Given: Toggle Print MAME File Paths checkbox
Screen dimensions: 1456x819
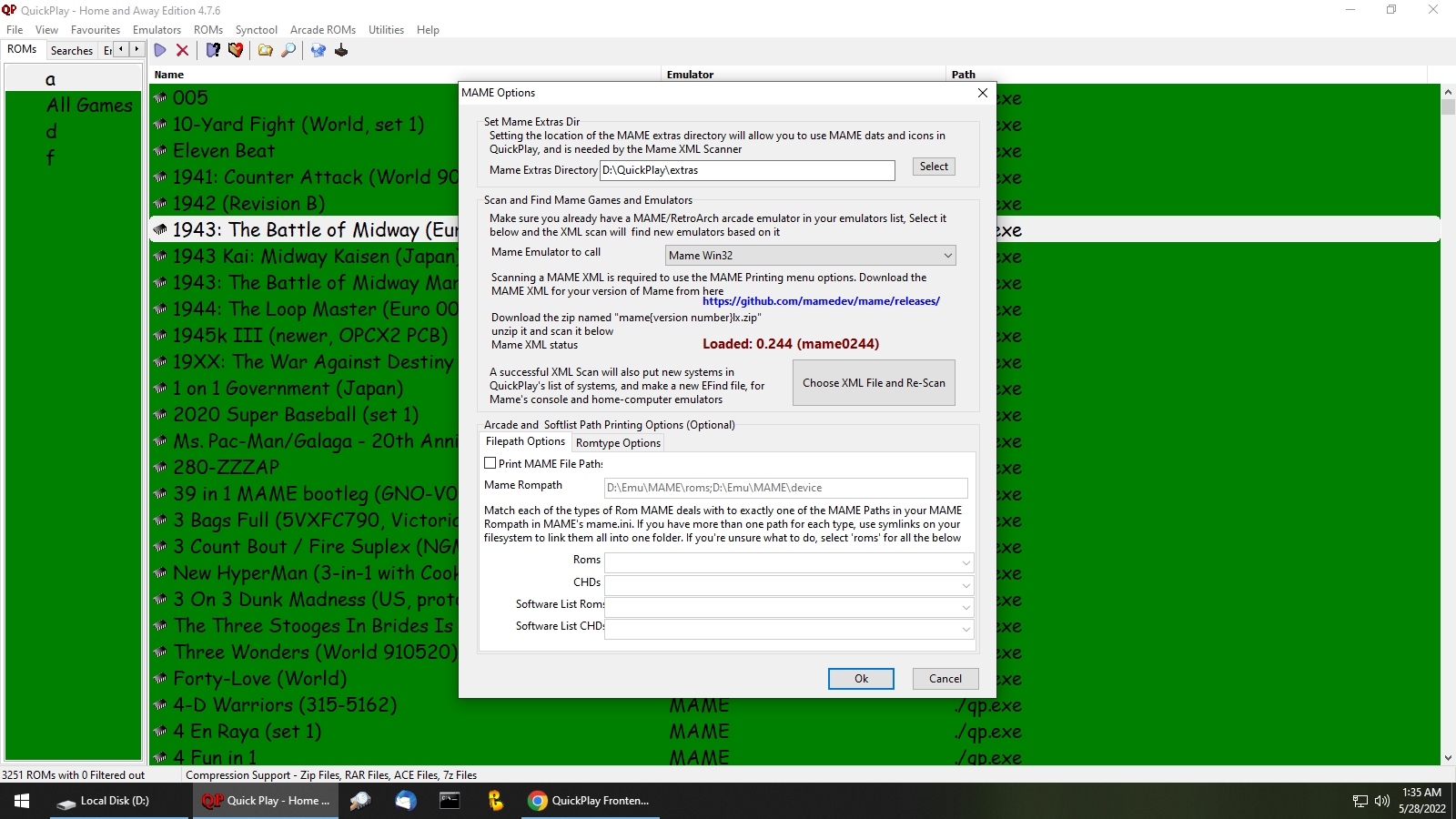Looking at the screenshot, I should click(490, 463).
